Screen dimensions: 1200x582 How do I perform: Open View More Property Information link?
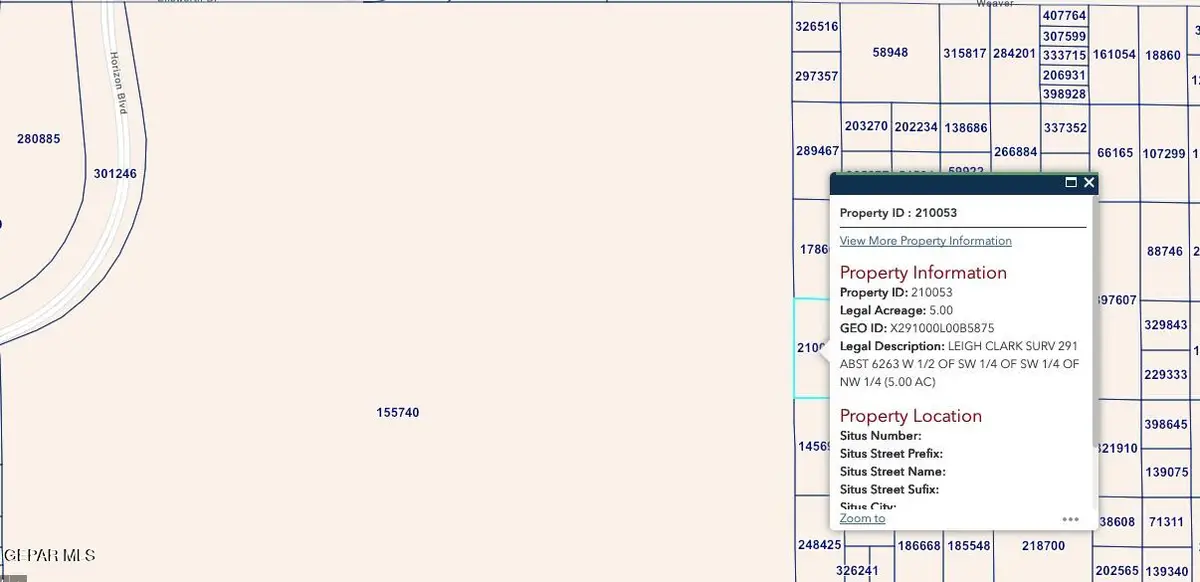[925, 241]
